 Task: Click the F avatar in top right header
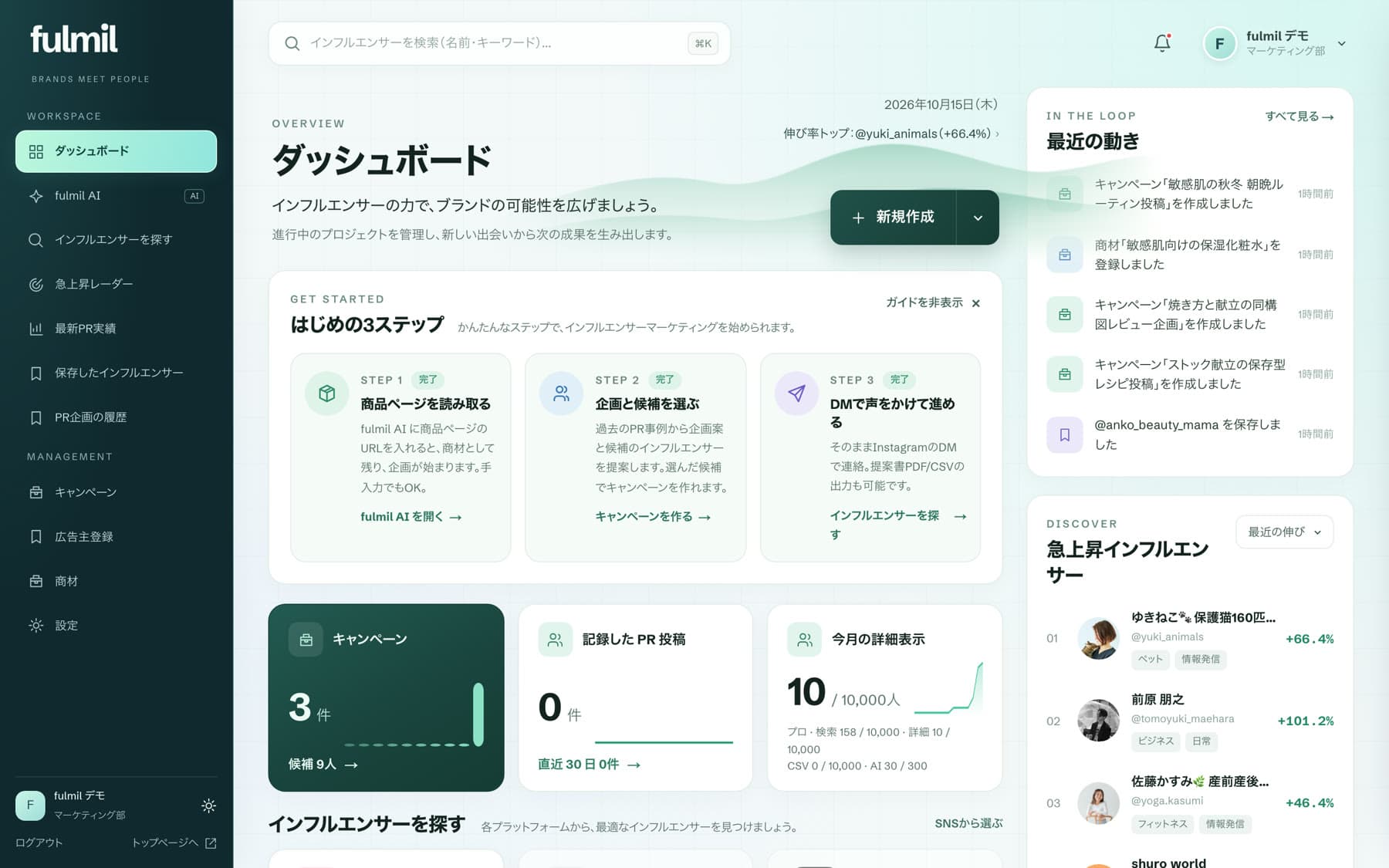coord(1219,43)
